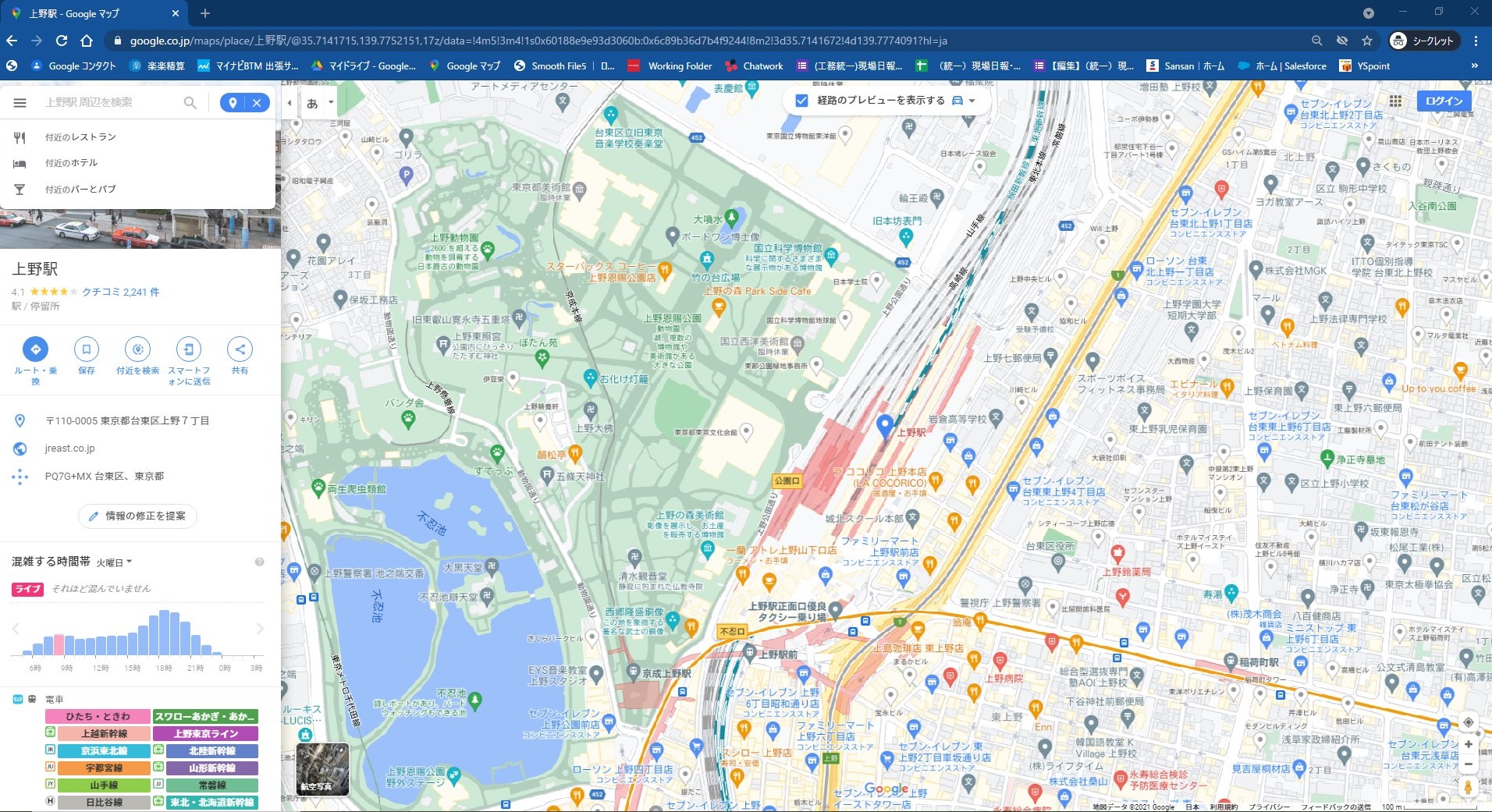Click the 付近を検索 nearby search icon

pyautogui.click(x=137, y=349)
